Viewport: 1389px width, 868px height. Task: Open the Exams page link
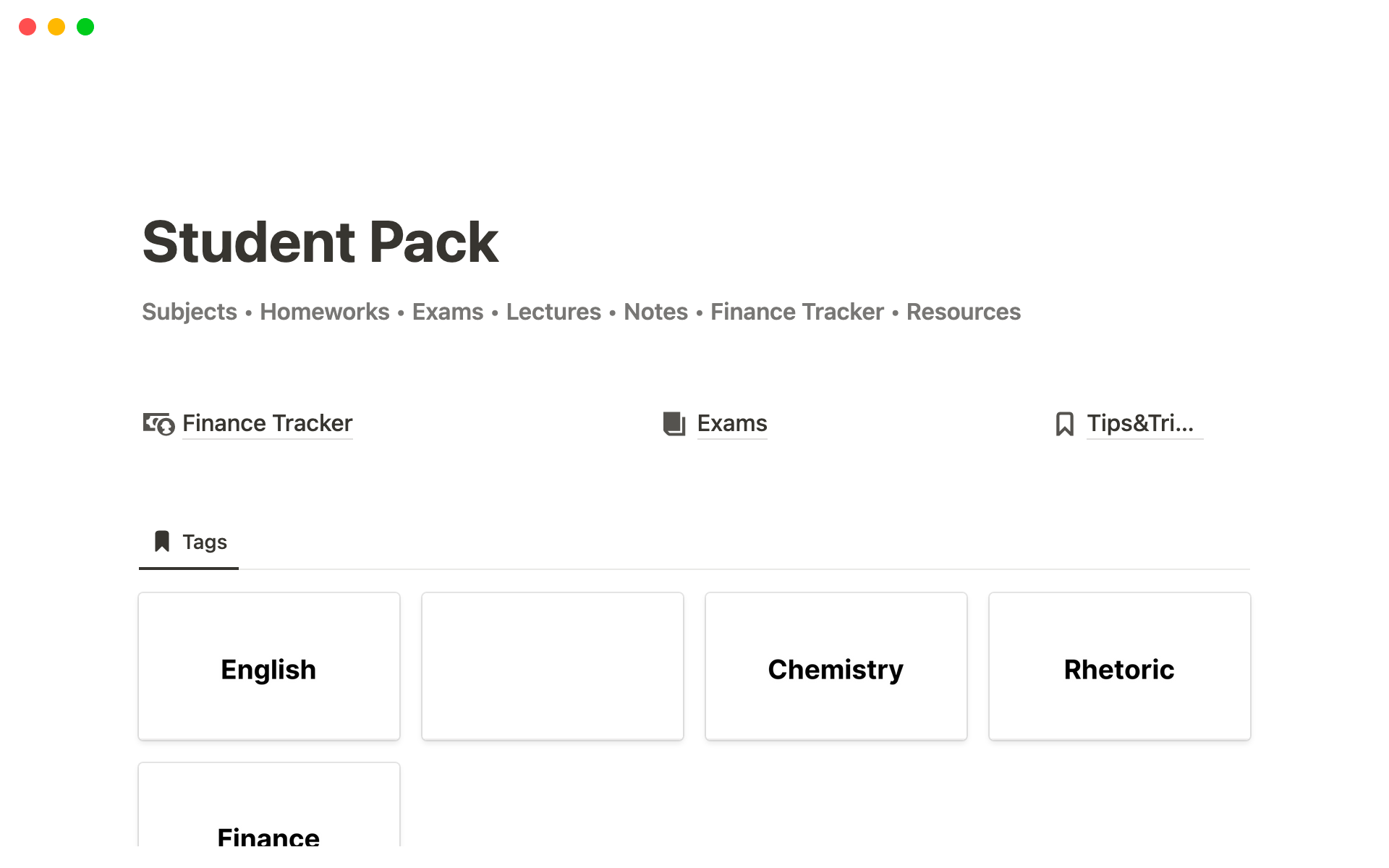(731, 423)
